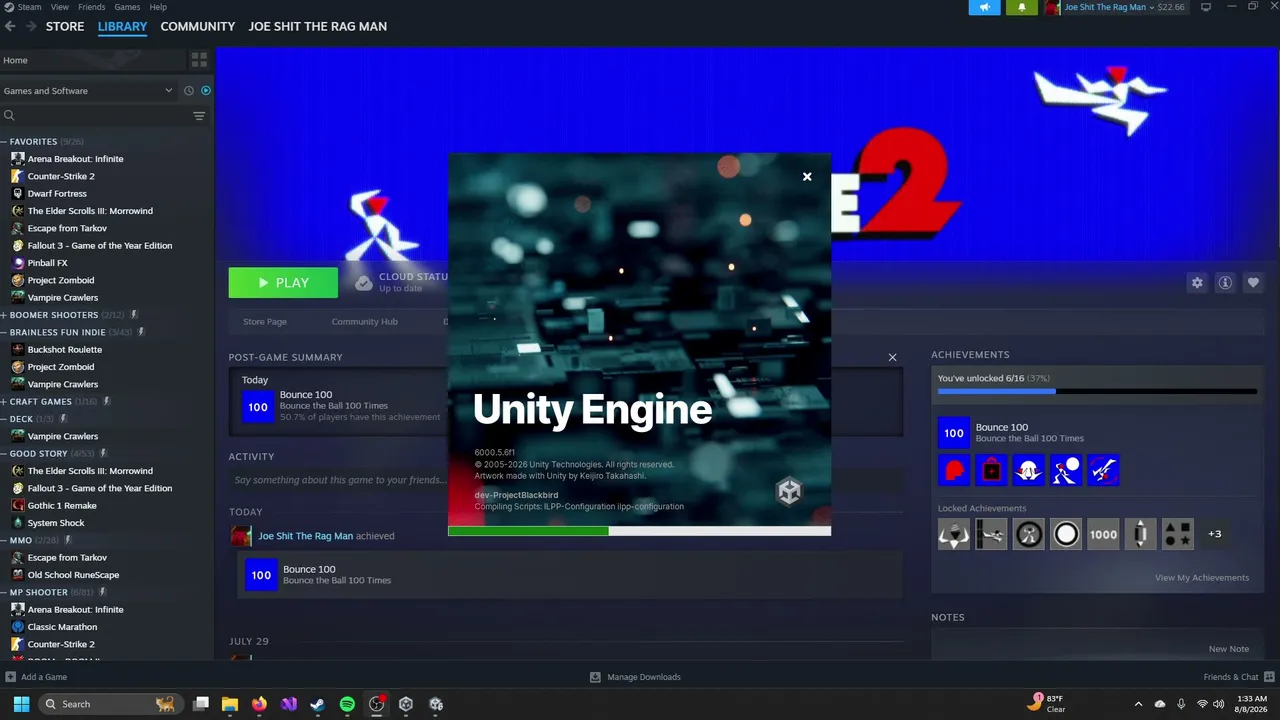Open the Steam menu
Screen dimensions: 1280x720
tap(29, 7)
